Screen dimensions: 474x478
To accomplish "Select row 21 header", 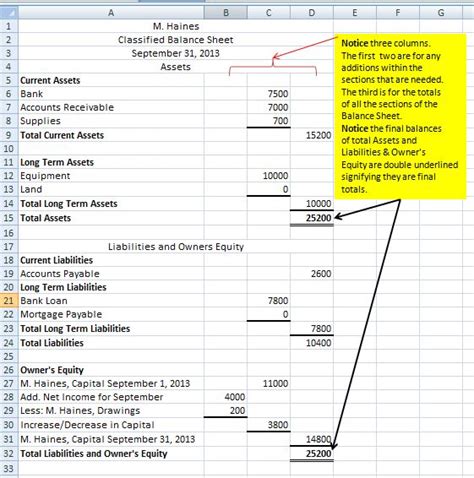I will coord(9,301).
